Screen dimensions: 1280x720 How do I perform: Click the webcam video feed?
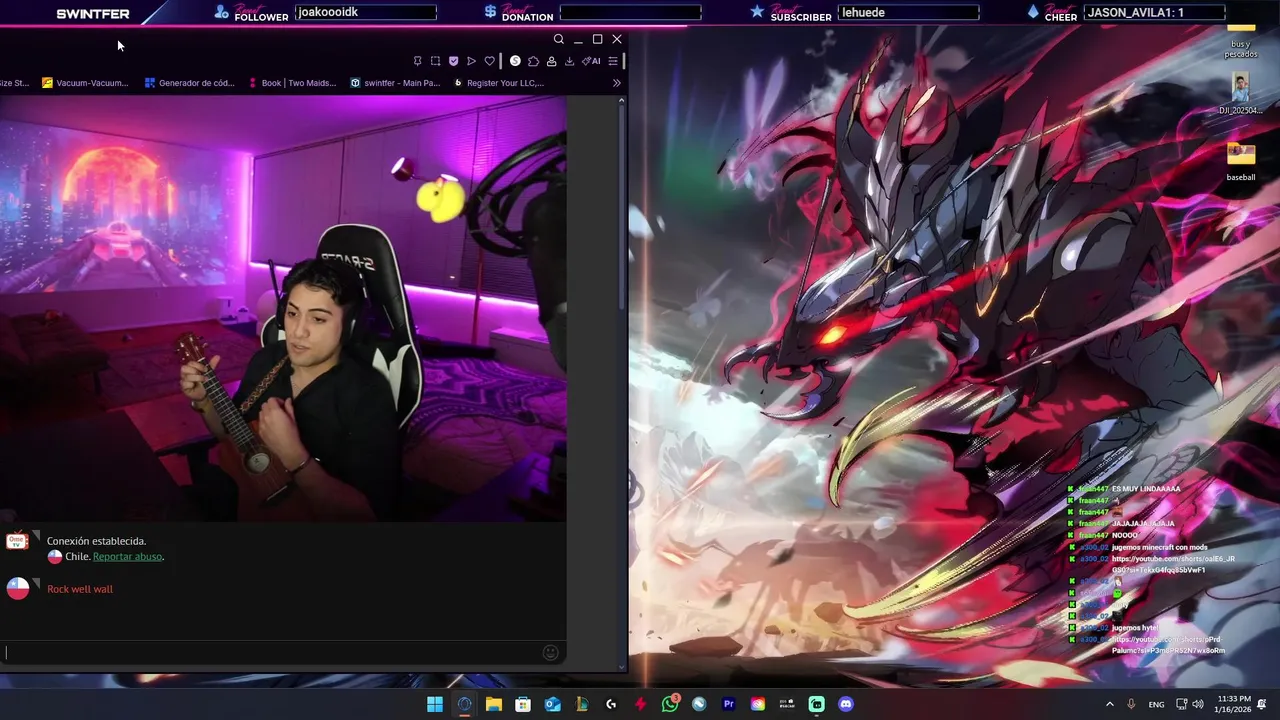pos(283,309)
